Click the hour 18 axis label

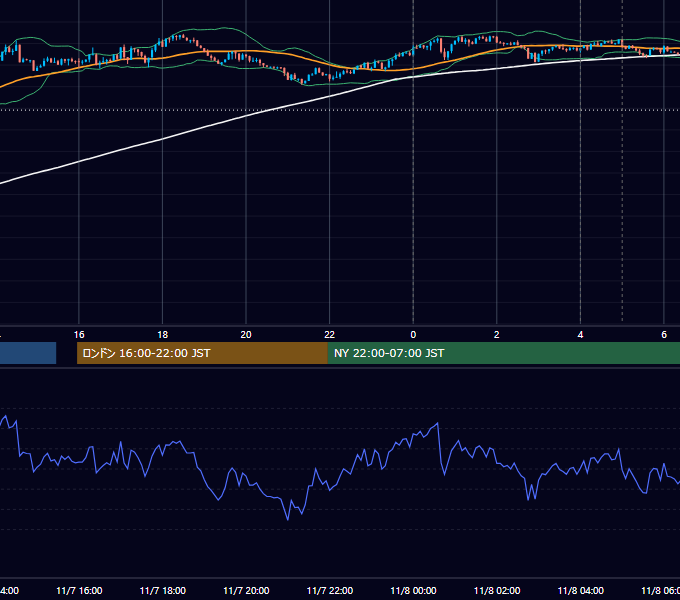pyautogui.click(x=163, y=335)
